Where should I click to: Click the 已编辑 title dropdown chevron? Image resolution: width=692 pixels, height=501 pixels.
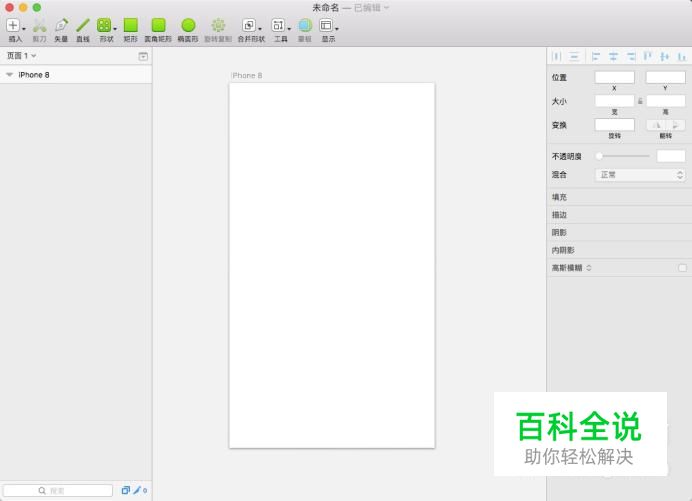pos(387,8)
